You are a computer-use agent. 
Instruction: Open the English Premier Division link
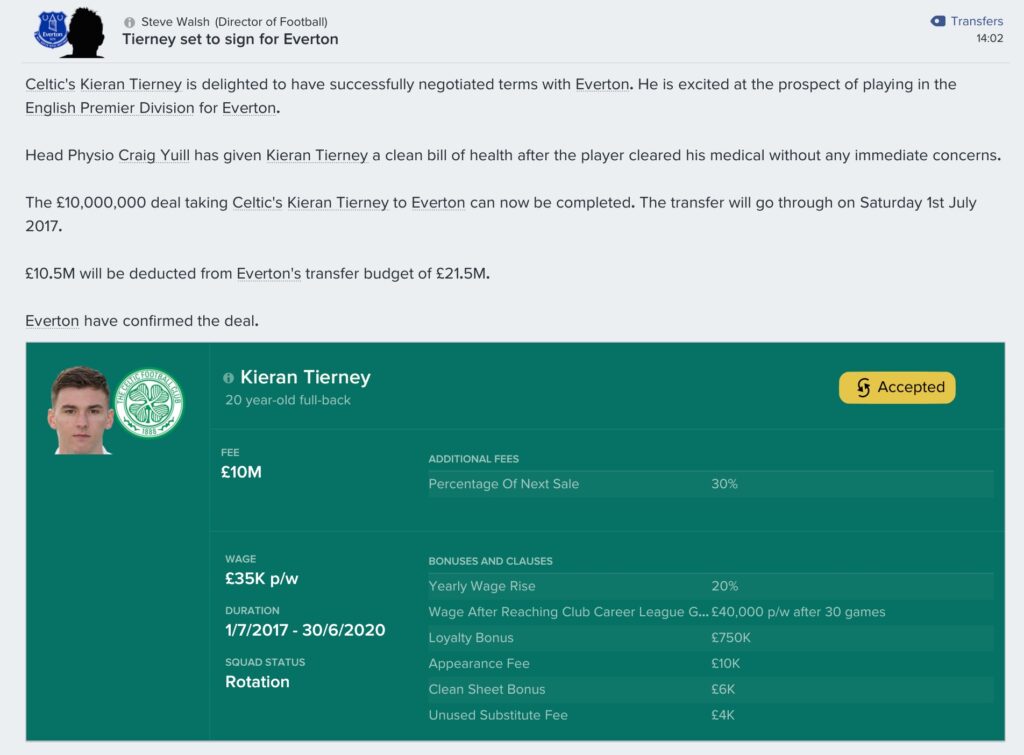(110, 108)
